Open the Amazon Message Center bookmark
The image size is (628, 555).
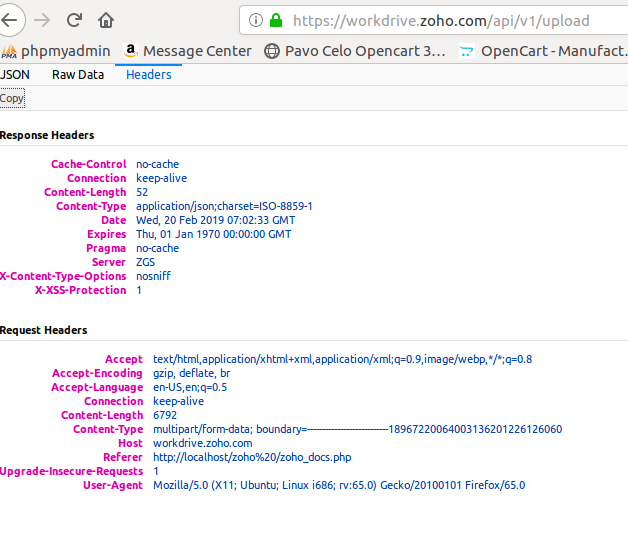coord(186,51)
